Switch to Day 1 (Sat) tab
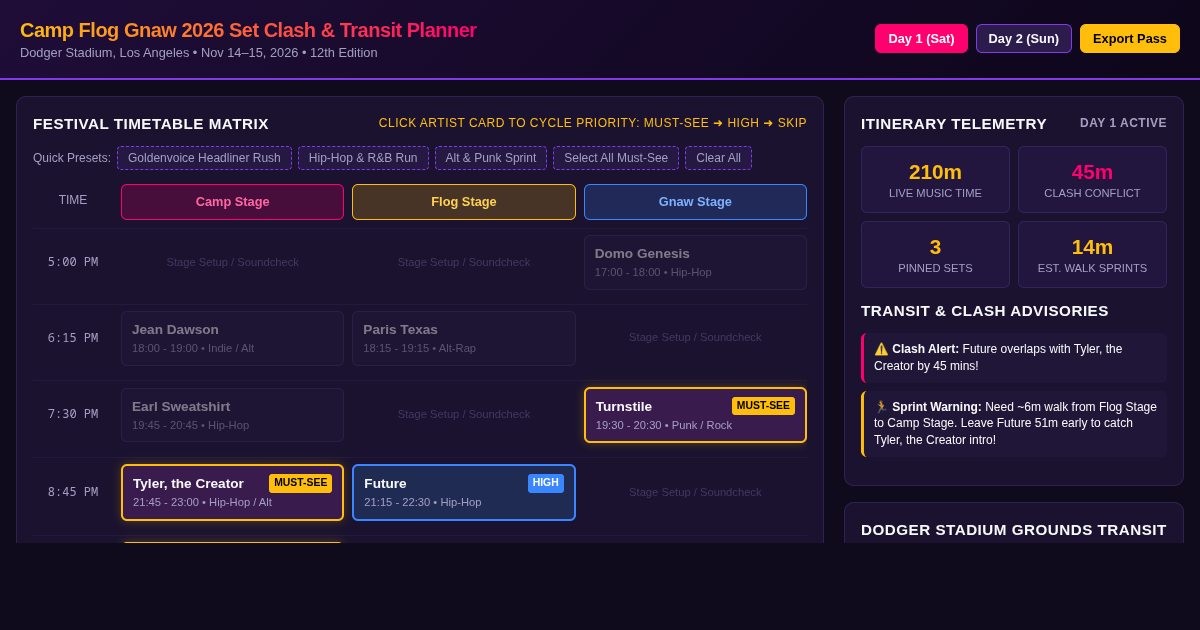1200x630 pixels. point(921,38)
